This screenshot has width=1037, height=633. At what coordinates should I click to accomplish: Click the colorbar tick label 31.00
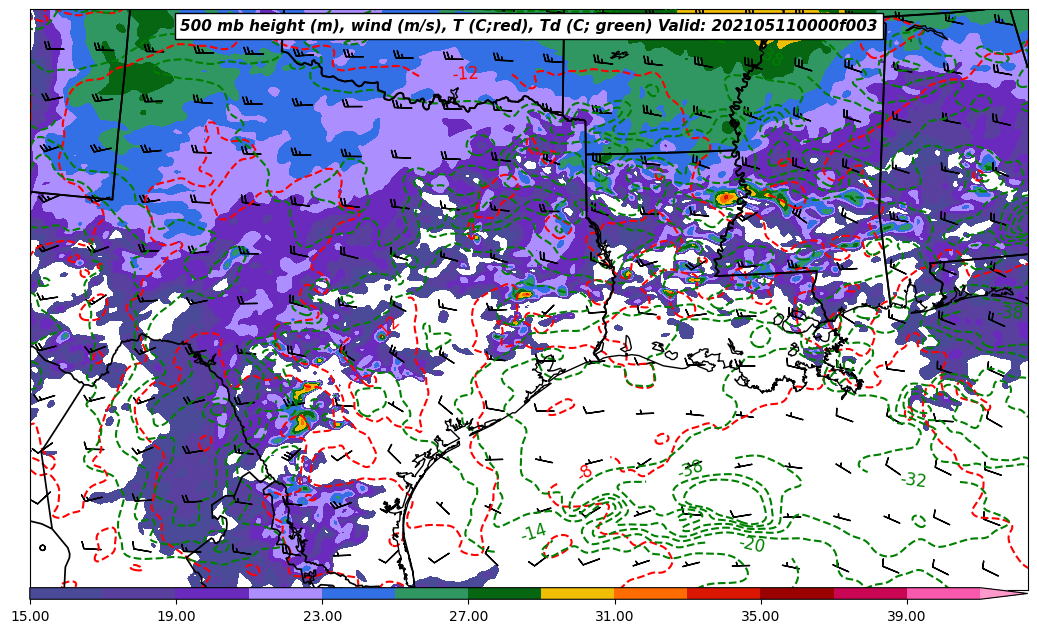click(x=614, y=616)
